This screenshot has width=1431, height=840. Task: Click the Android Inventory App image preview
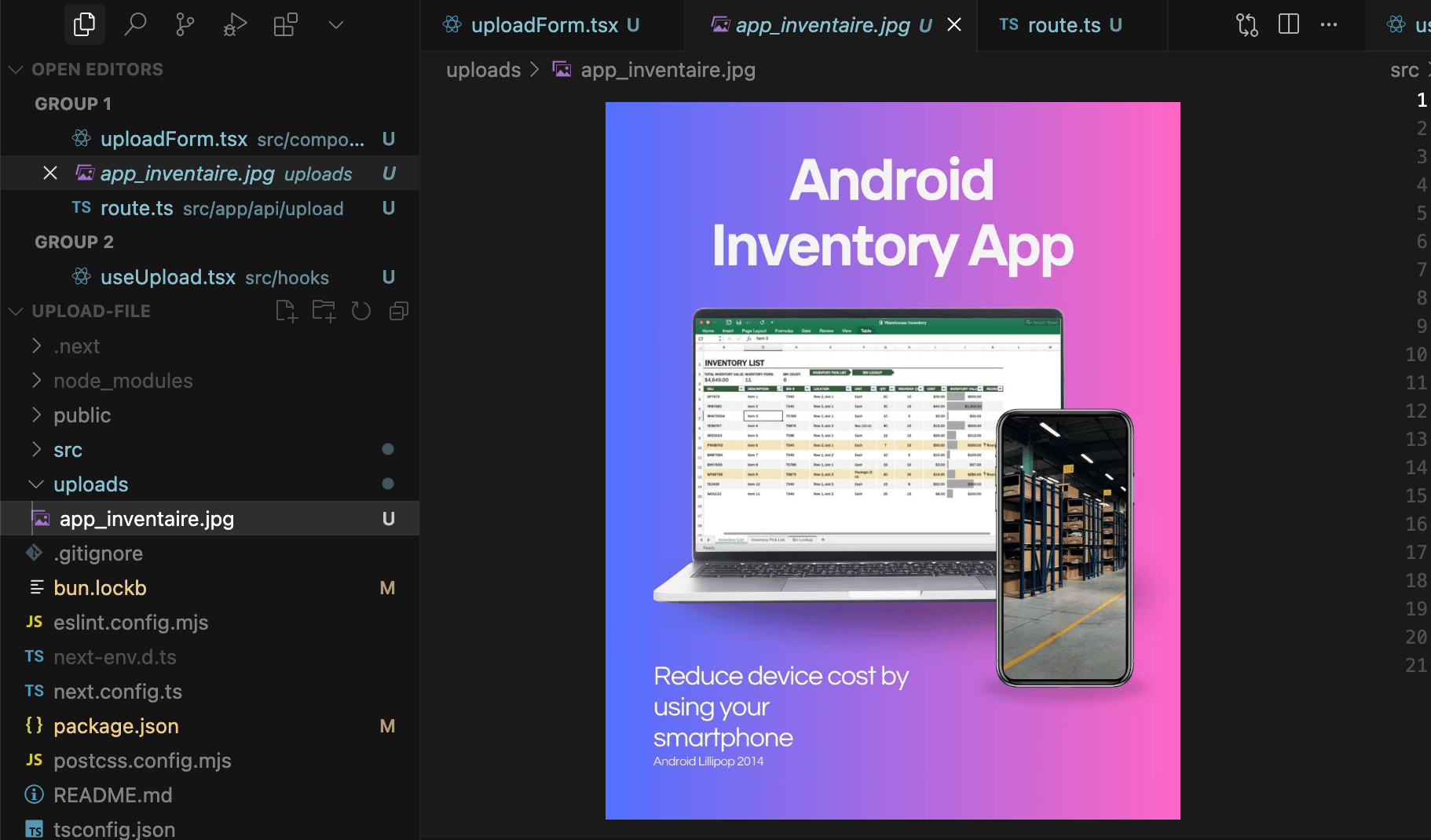892,461
